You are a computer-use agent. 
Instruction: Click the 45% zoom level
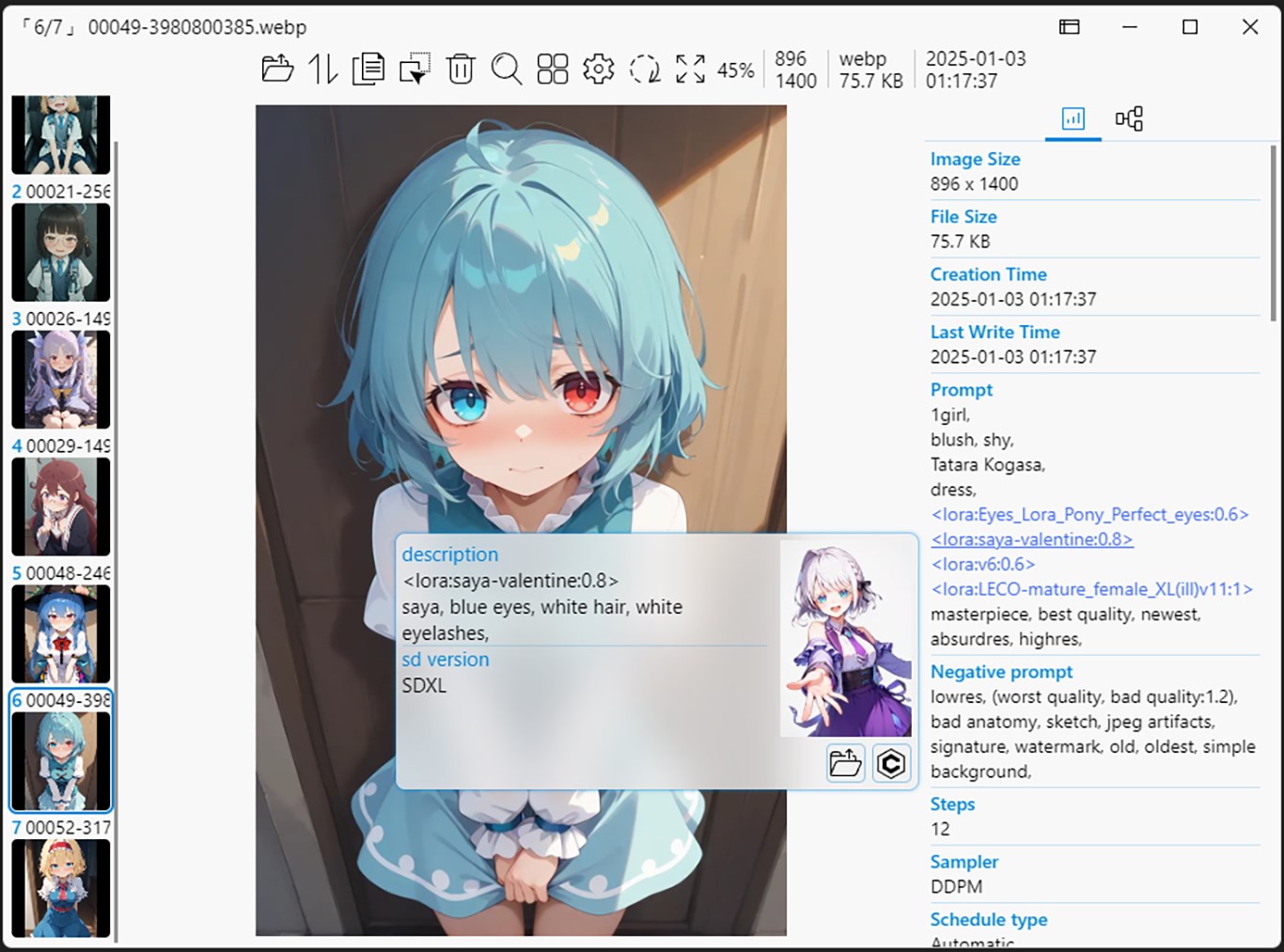click(736, 70)
